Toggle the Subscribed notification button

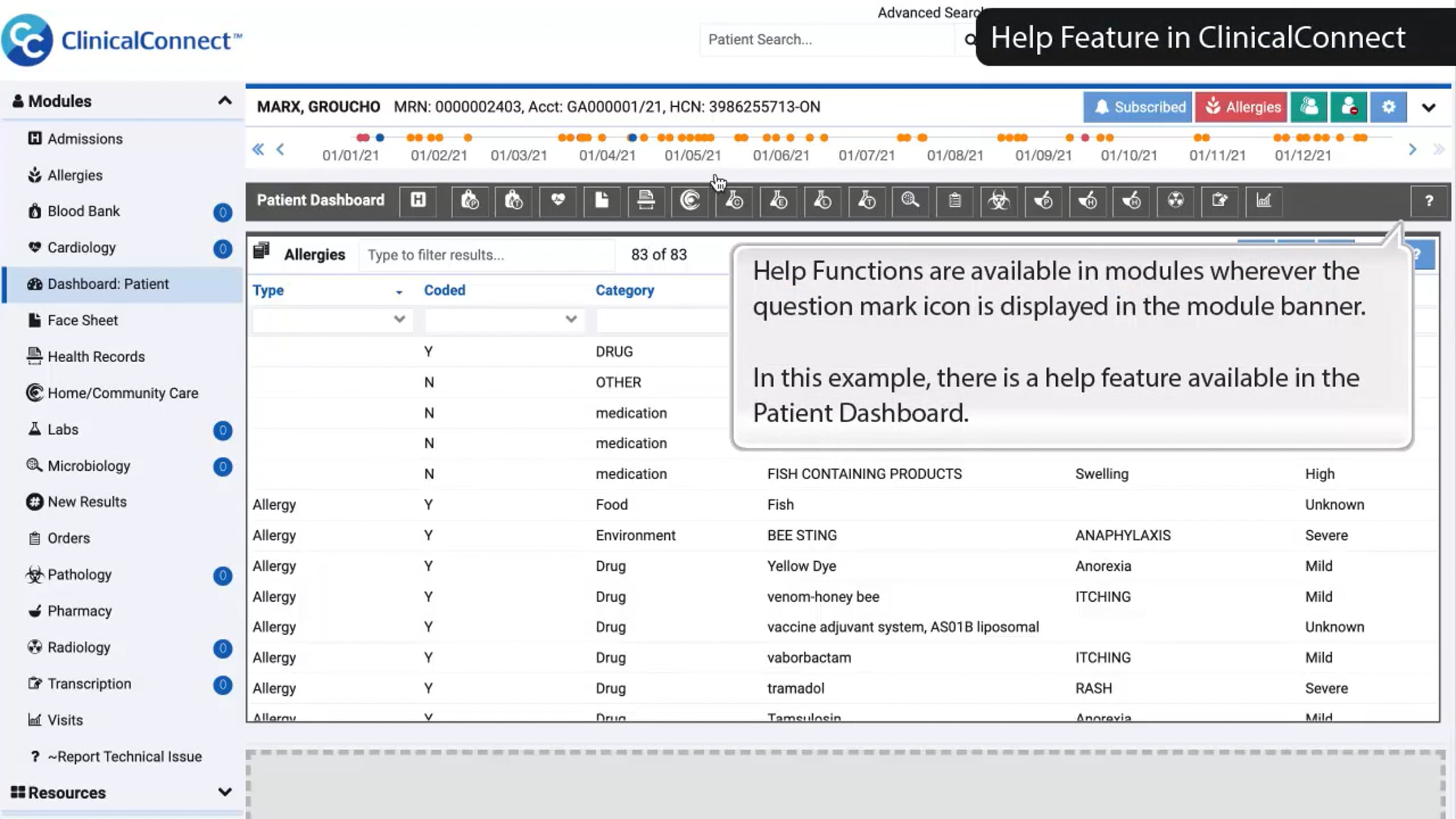(1137, 107)
